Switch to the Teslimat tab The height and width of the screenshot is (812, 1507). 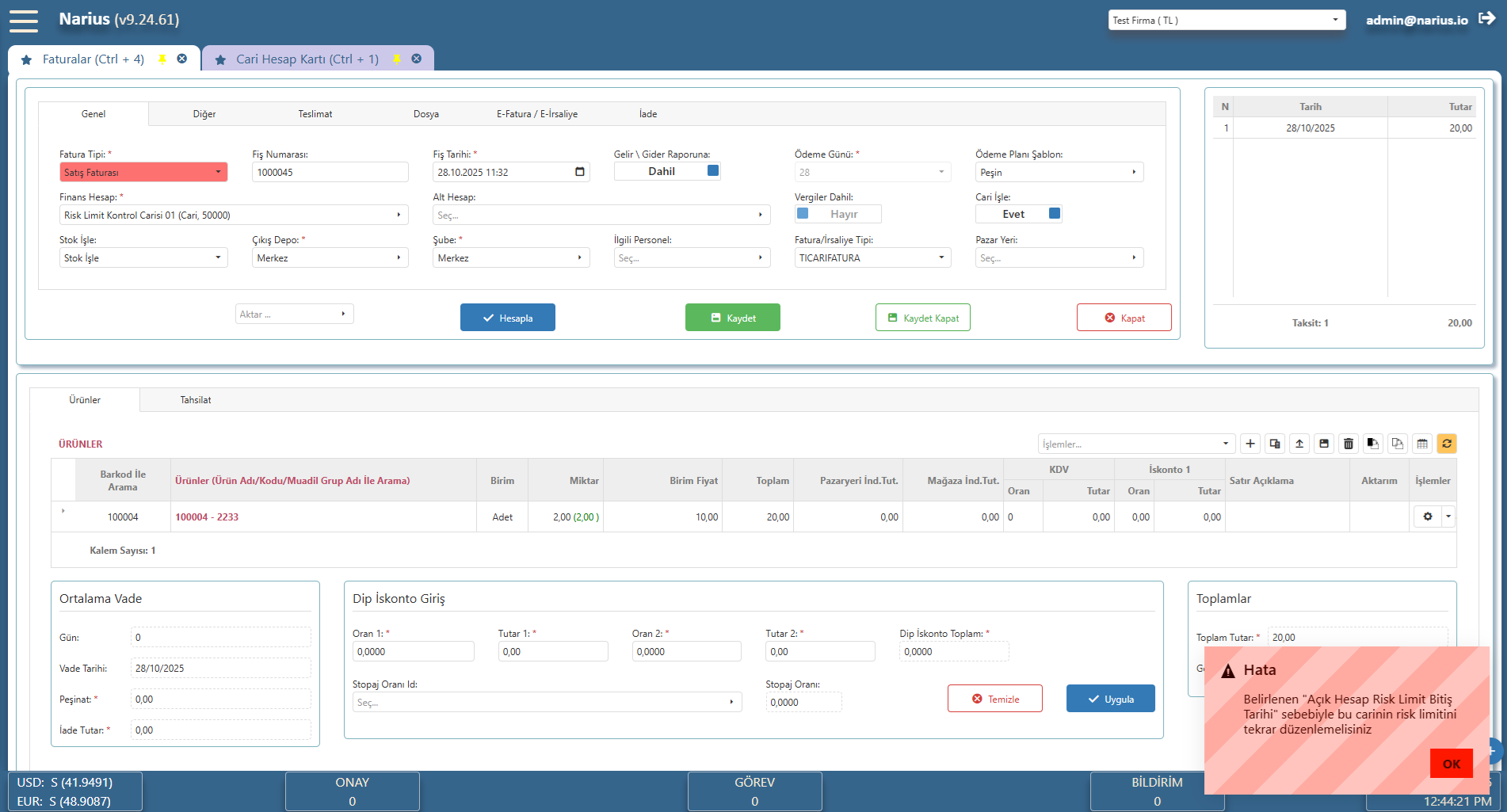click(315, 114)
